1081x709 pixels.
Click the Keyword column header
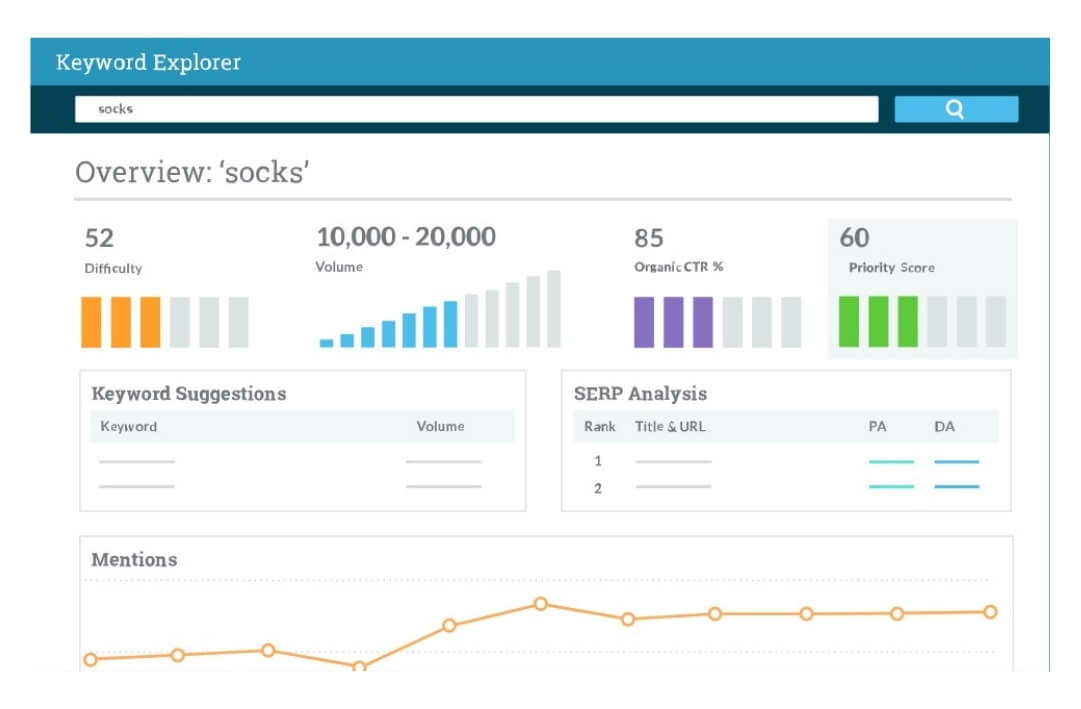pyautogui.click(x=129, y=426)
